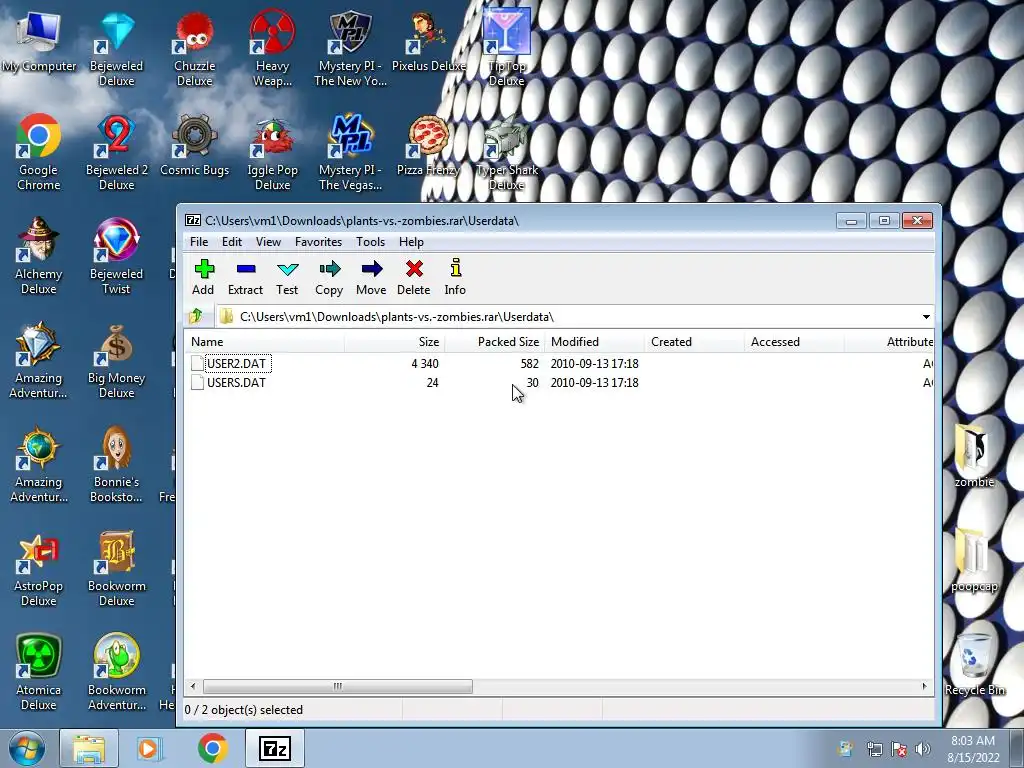Click the Move toolbar icon
This screenshot has height=768, width=1024.
pos(371,278)
